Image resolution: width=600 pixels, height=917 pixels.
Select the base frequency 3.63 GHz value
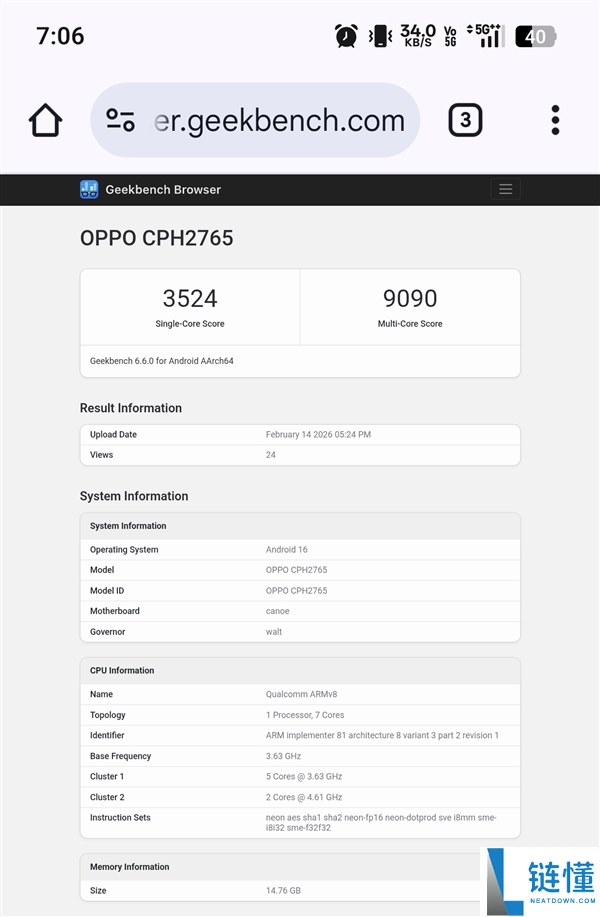click(284, 756)
